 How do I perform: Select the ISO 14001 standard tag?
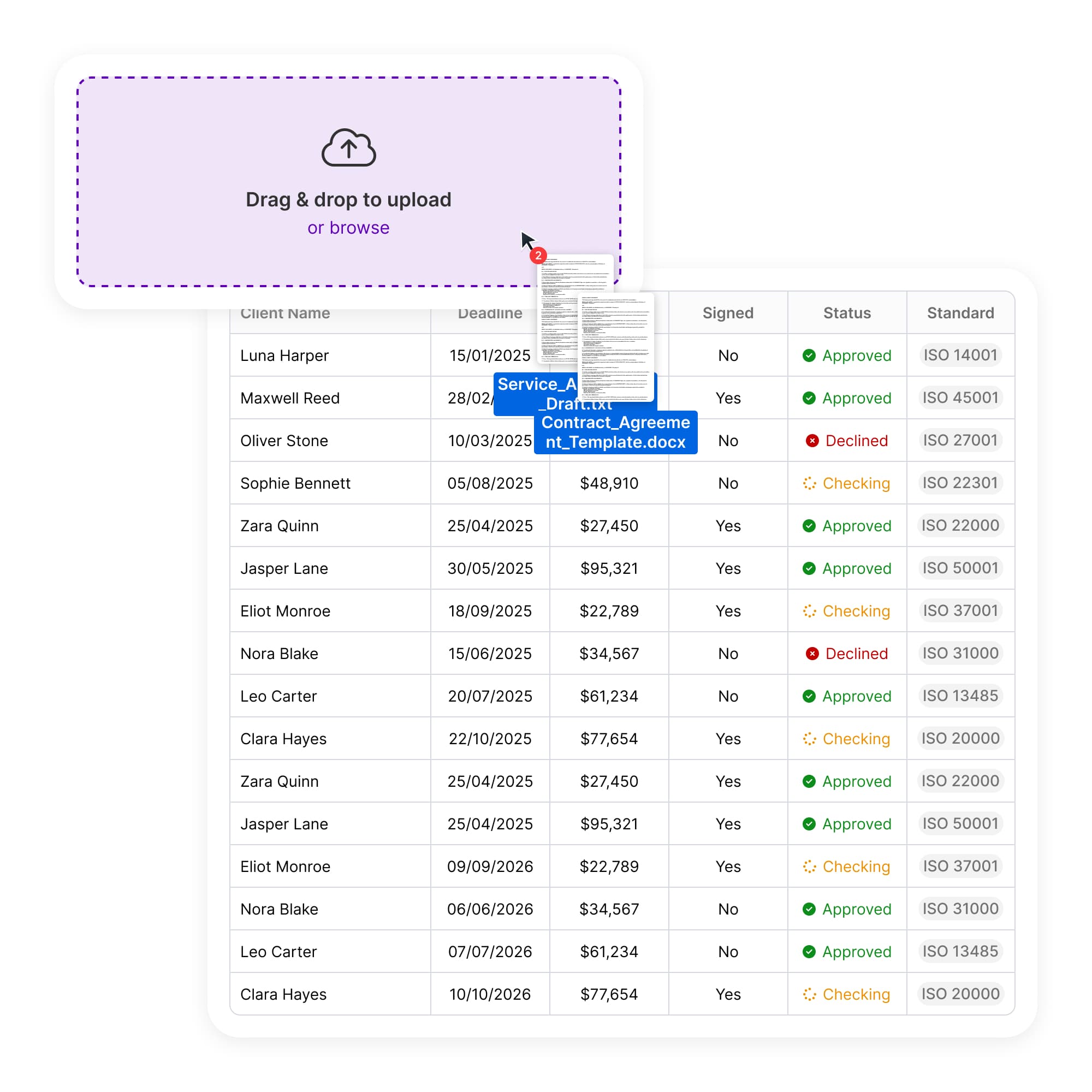[960, 355]
